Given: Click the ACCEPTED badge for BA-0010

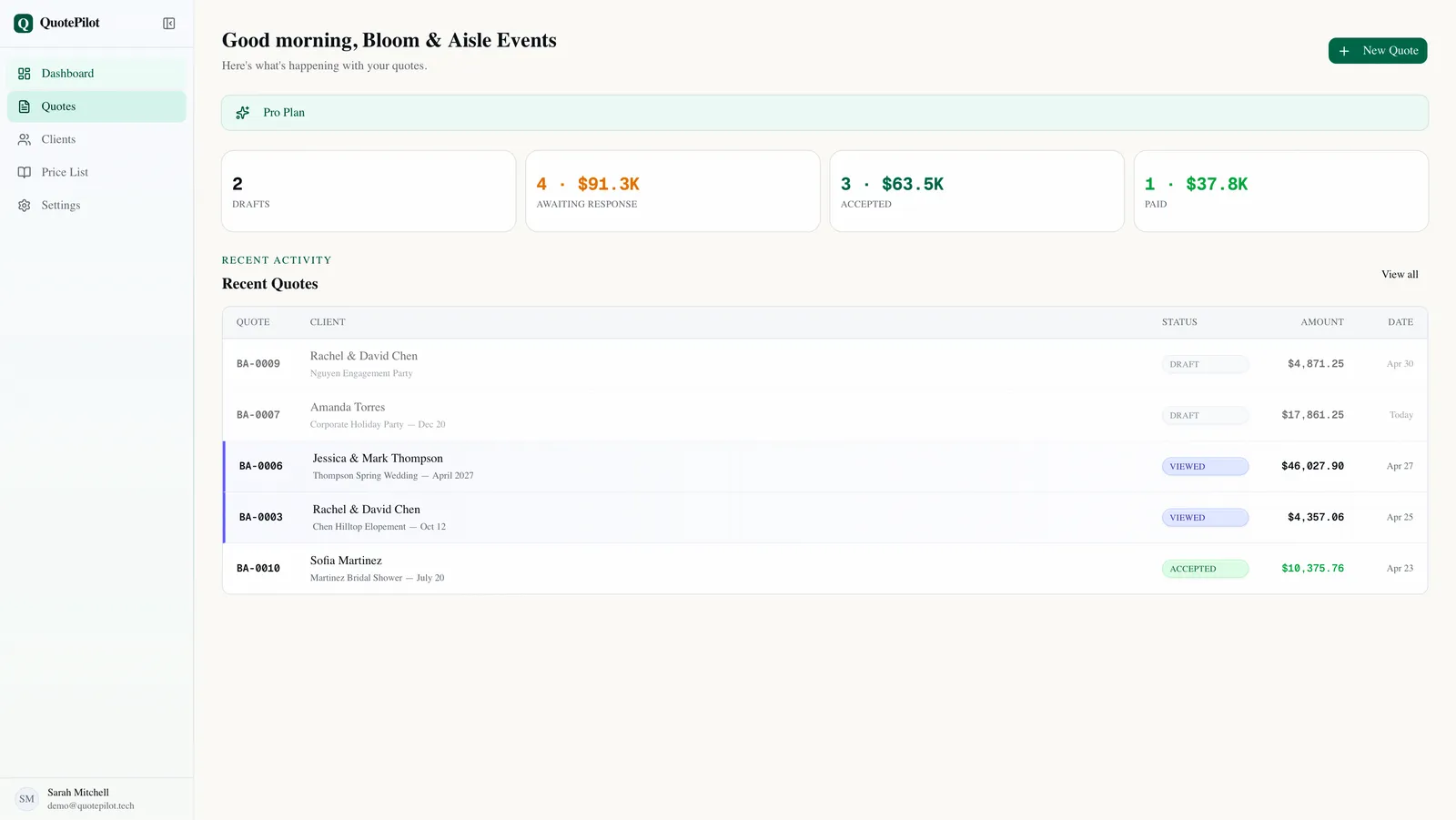Looking at the screenshot, I should tap(1205, 569).
